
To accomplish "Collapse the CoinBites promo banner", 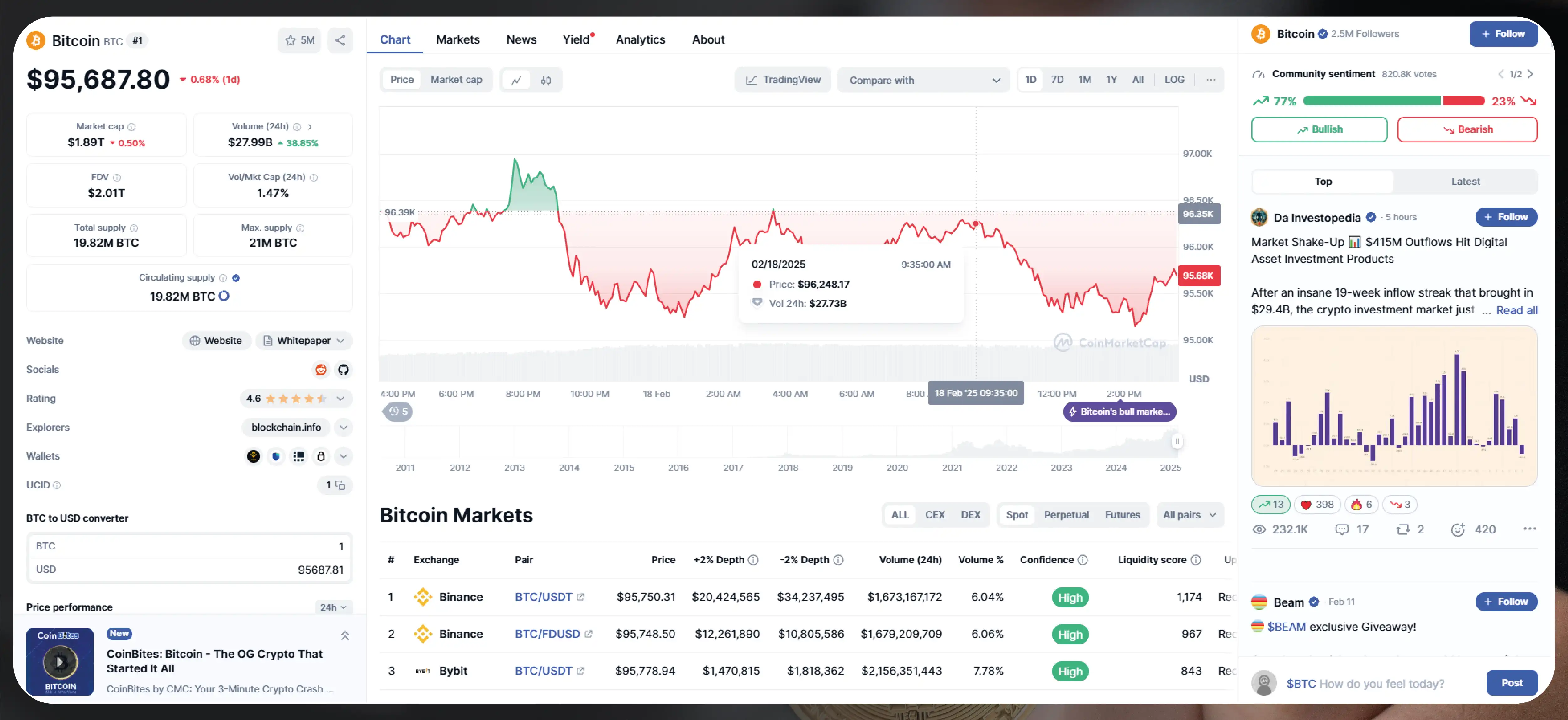I will pos(345,636).
